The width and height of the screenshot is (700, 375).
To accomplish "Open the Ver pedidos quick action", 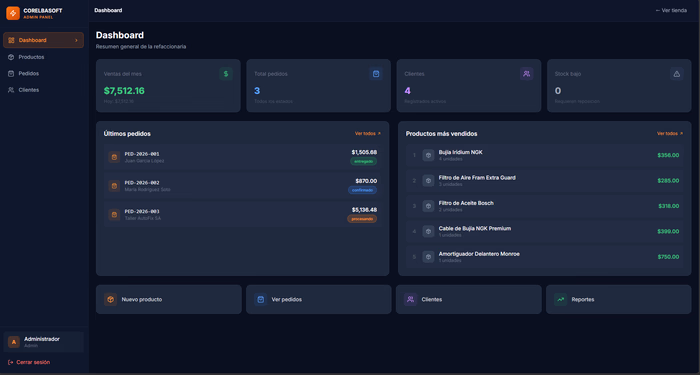I will click(319, 300).
